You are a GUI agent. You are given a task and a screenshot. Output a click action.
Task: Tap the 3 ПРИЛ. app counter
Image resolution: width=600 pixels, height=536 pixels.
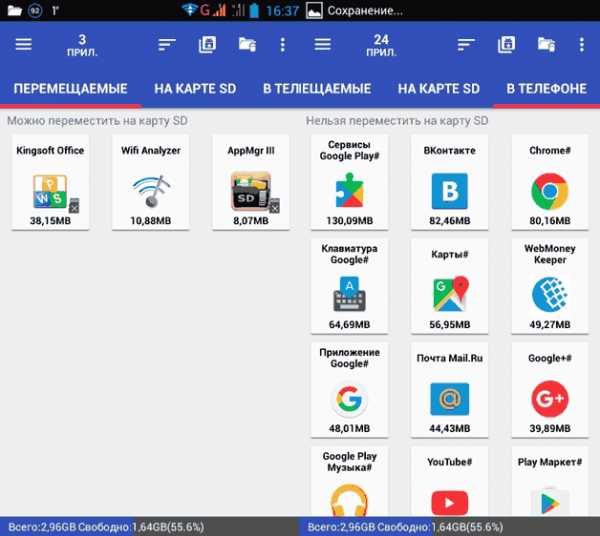82,45
